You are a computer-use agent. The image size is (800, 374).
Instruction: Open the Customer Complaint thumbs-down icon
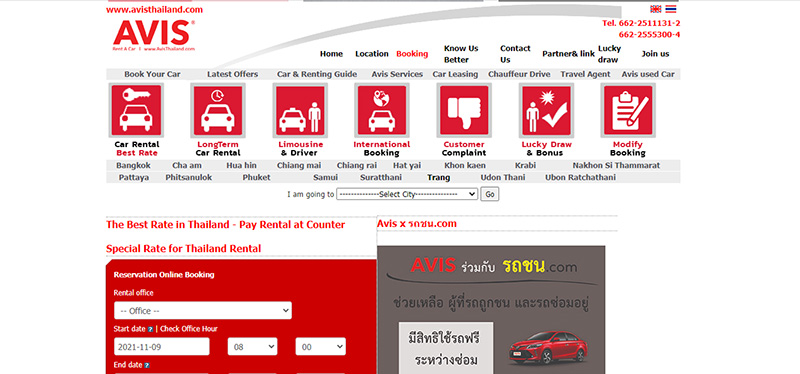point(464,110)
